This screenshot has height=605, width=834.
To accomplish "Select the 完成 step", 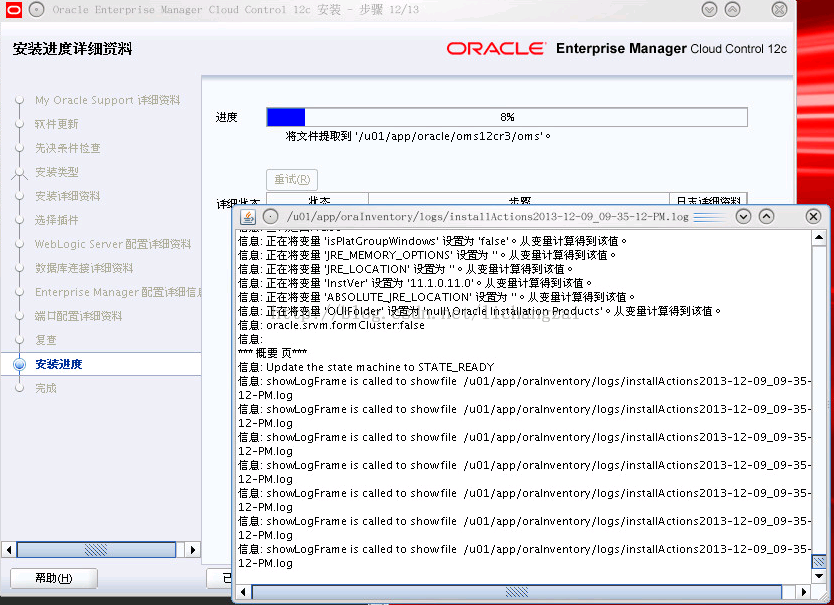I will click(46, 388).
